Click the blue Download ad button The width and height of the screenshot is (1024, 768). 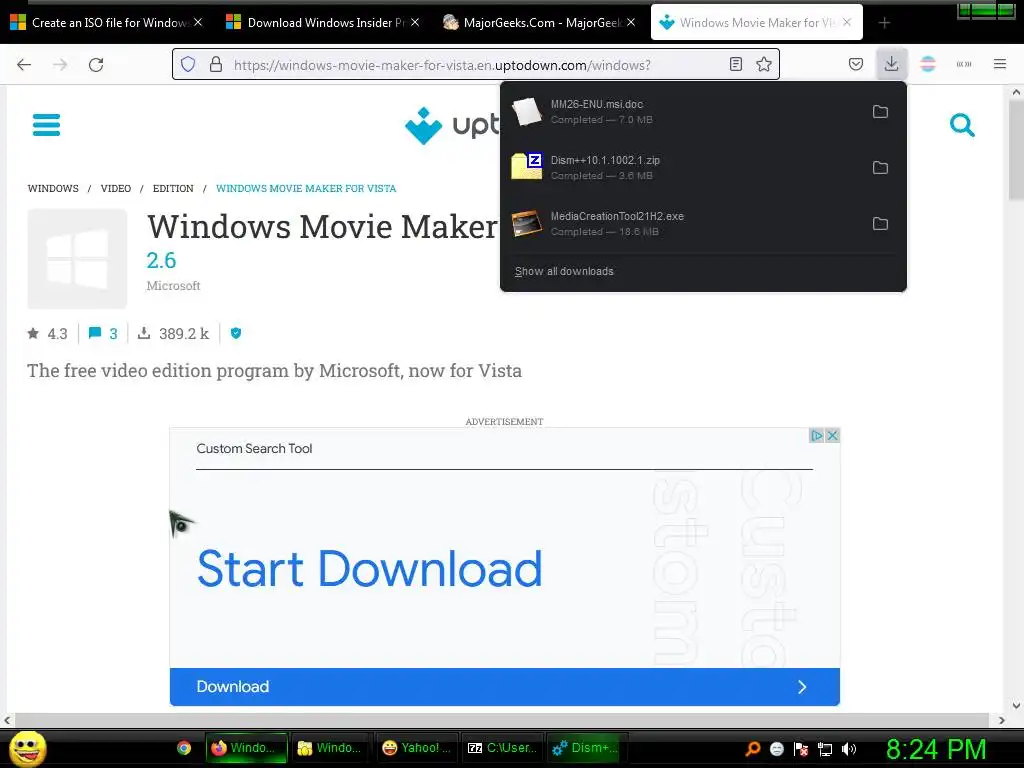[504, 686]
